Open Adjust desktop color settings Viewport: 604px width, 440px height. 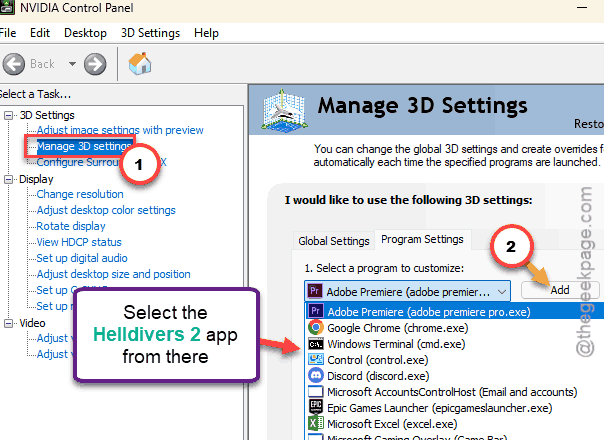106,210
